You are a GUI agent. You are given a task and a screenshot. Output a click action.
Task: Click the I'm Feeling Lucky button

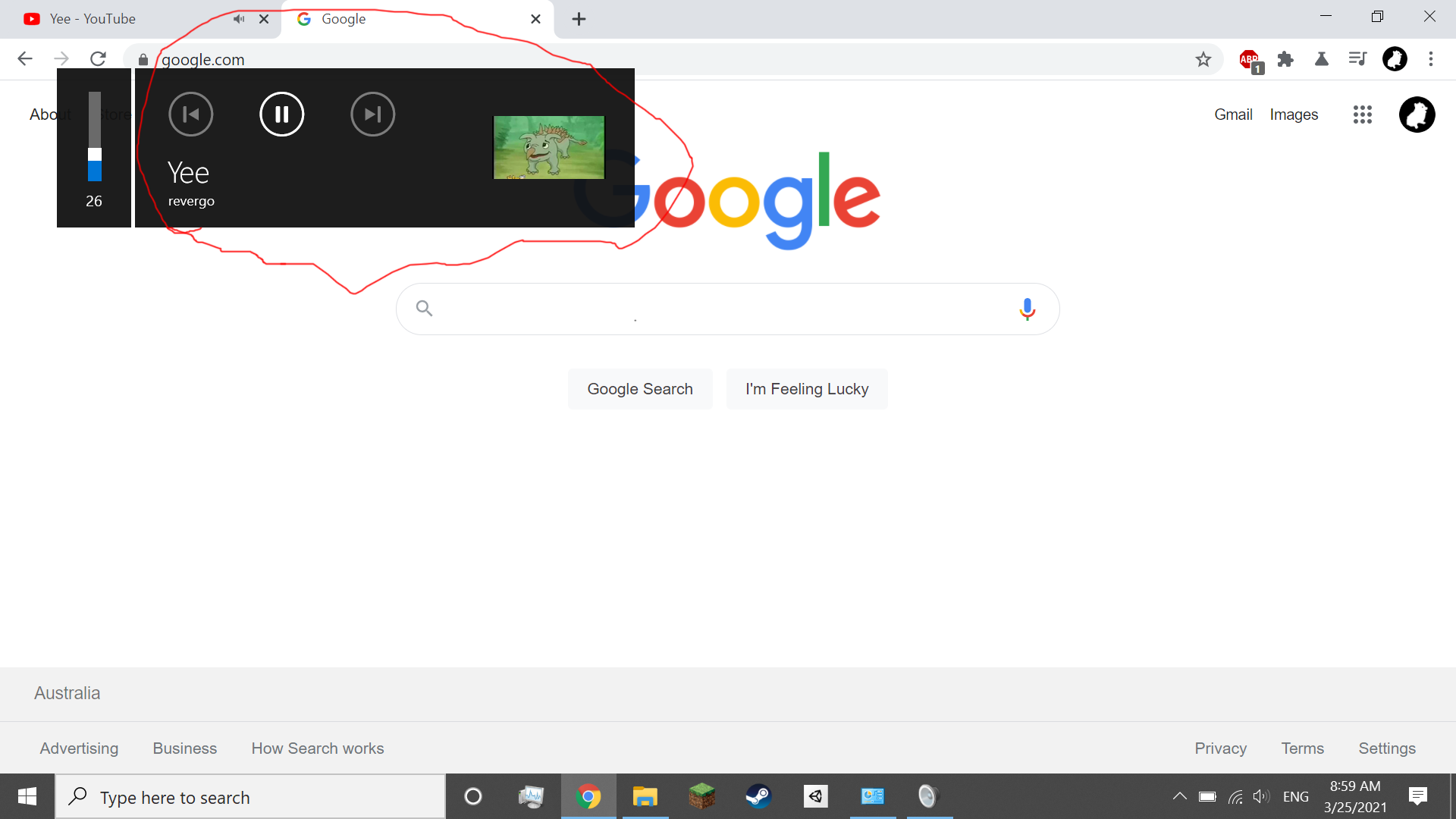click(807, 389)
